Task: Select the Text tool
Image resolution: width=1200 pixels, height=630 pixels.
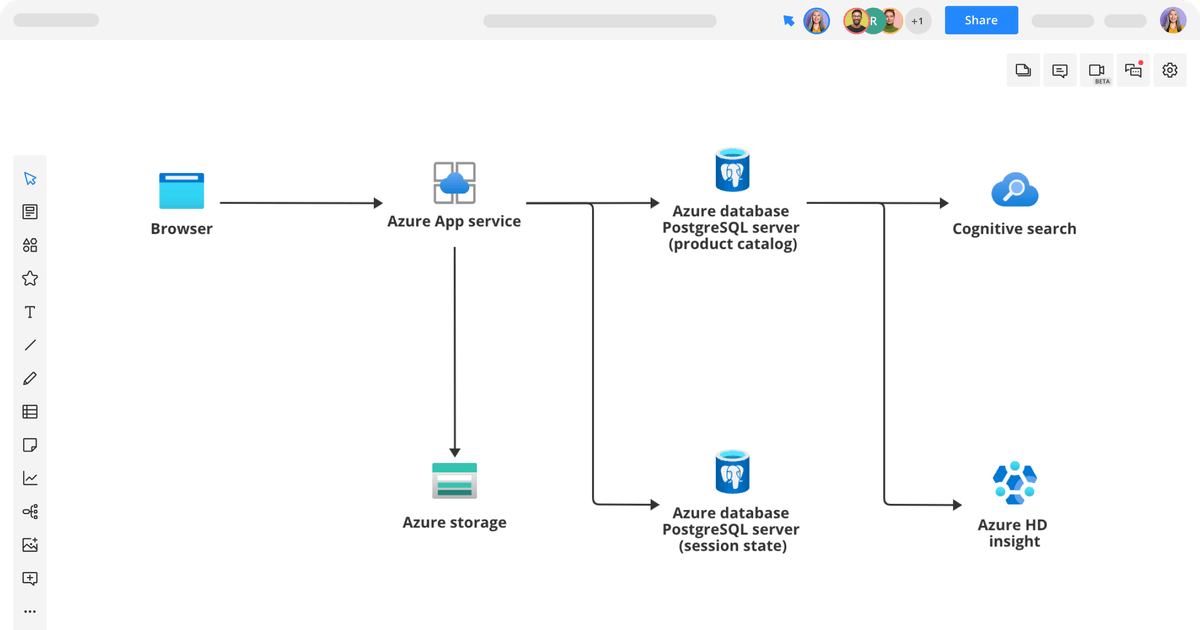Action: click(x=30, y=312)
